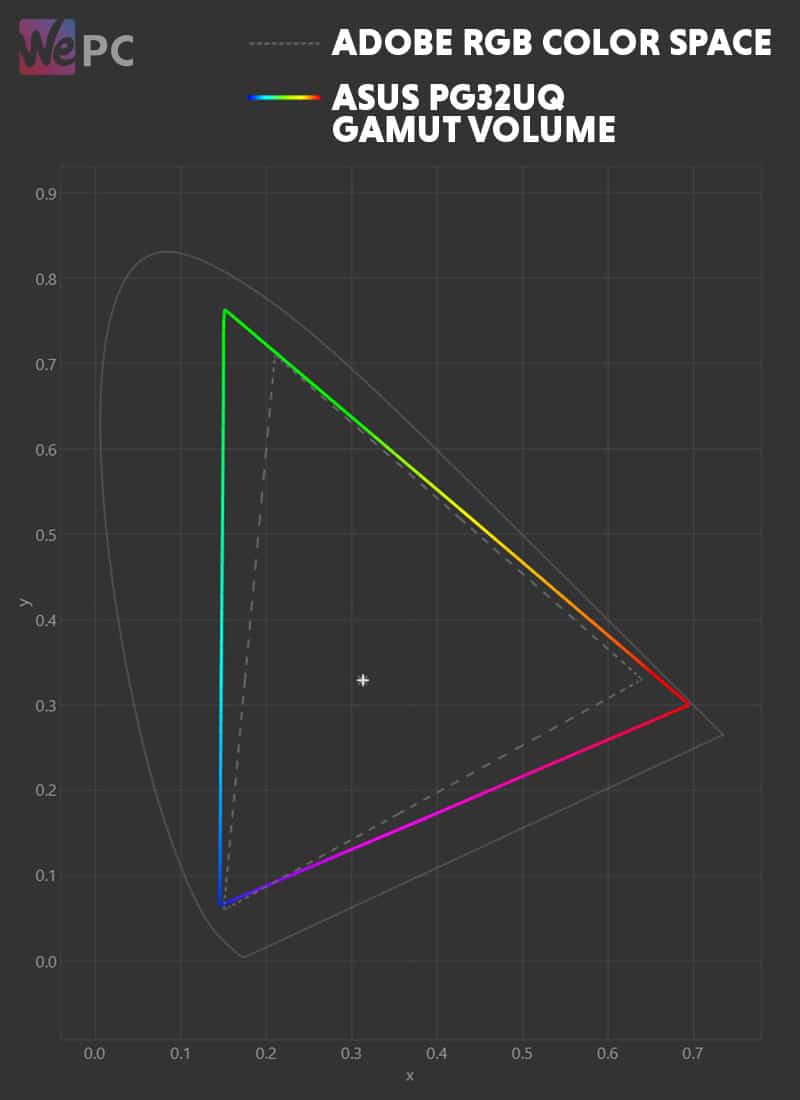Viewport: 800px width, 1100px height.
Task: Click the dashed gray legend line sample
Action: point(284,43)
